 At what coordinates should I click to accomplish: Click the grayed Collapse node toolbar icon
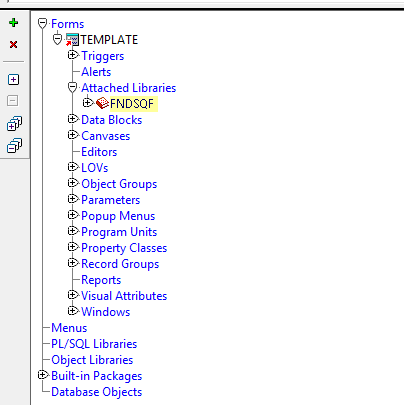click(13, 101)
